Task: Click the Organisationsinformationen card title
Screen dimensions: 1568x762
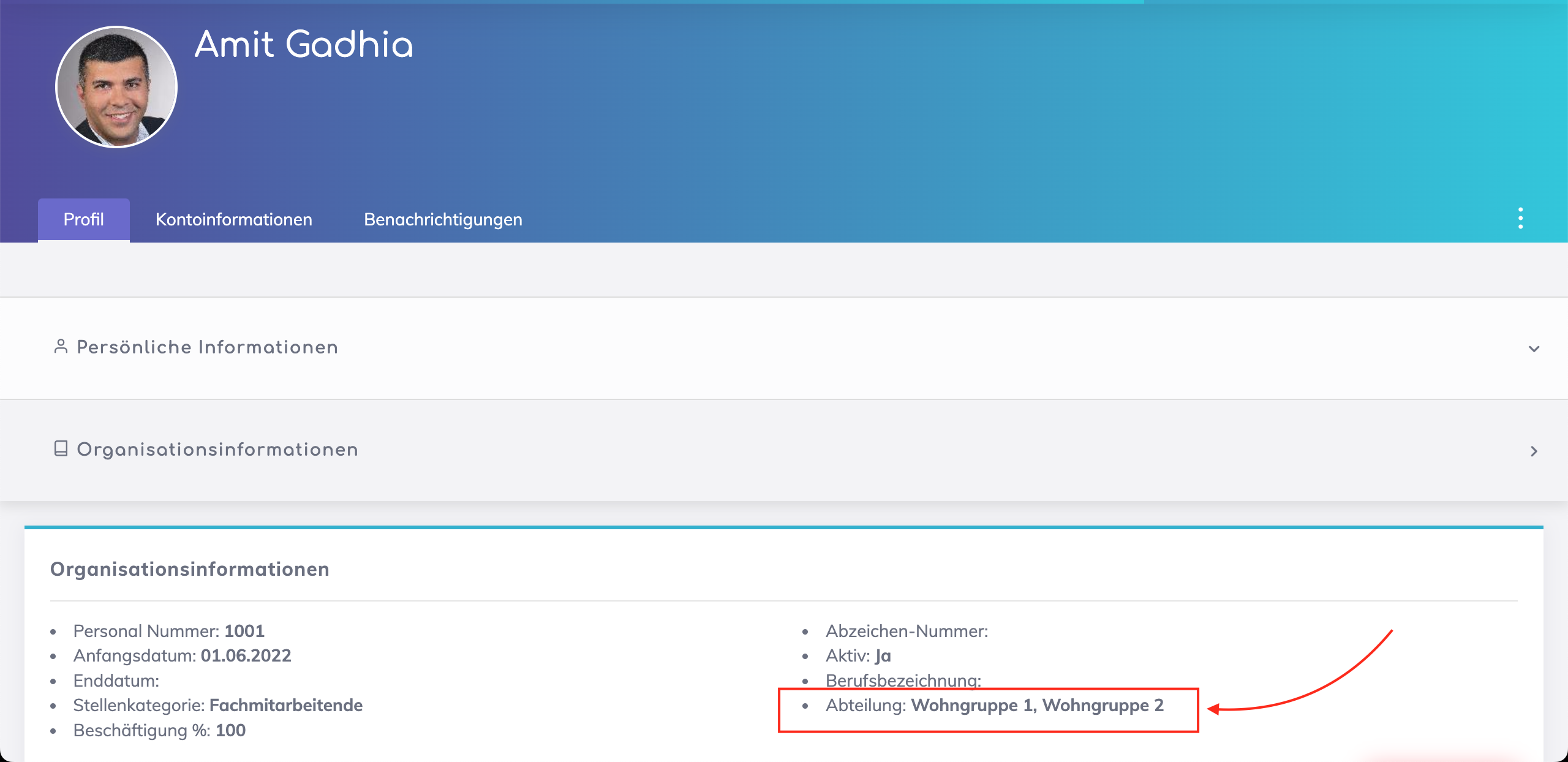Action: pos(189,569)
